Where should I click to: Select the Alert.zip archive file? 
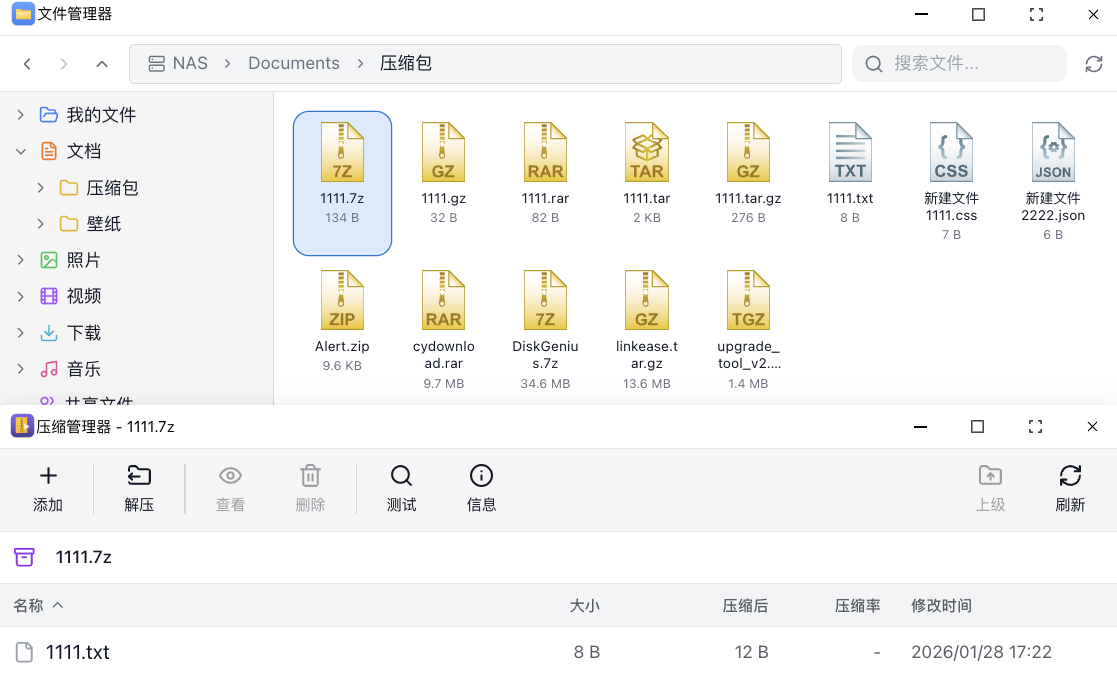[x=342, y=301]
